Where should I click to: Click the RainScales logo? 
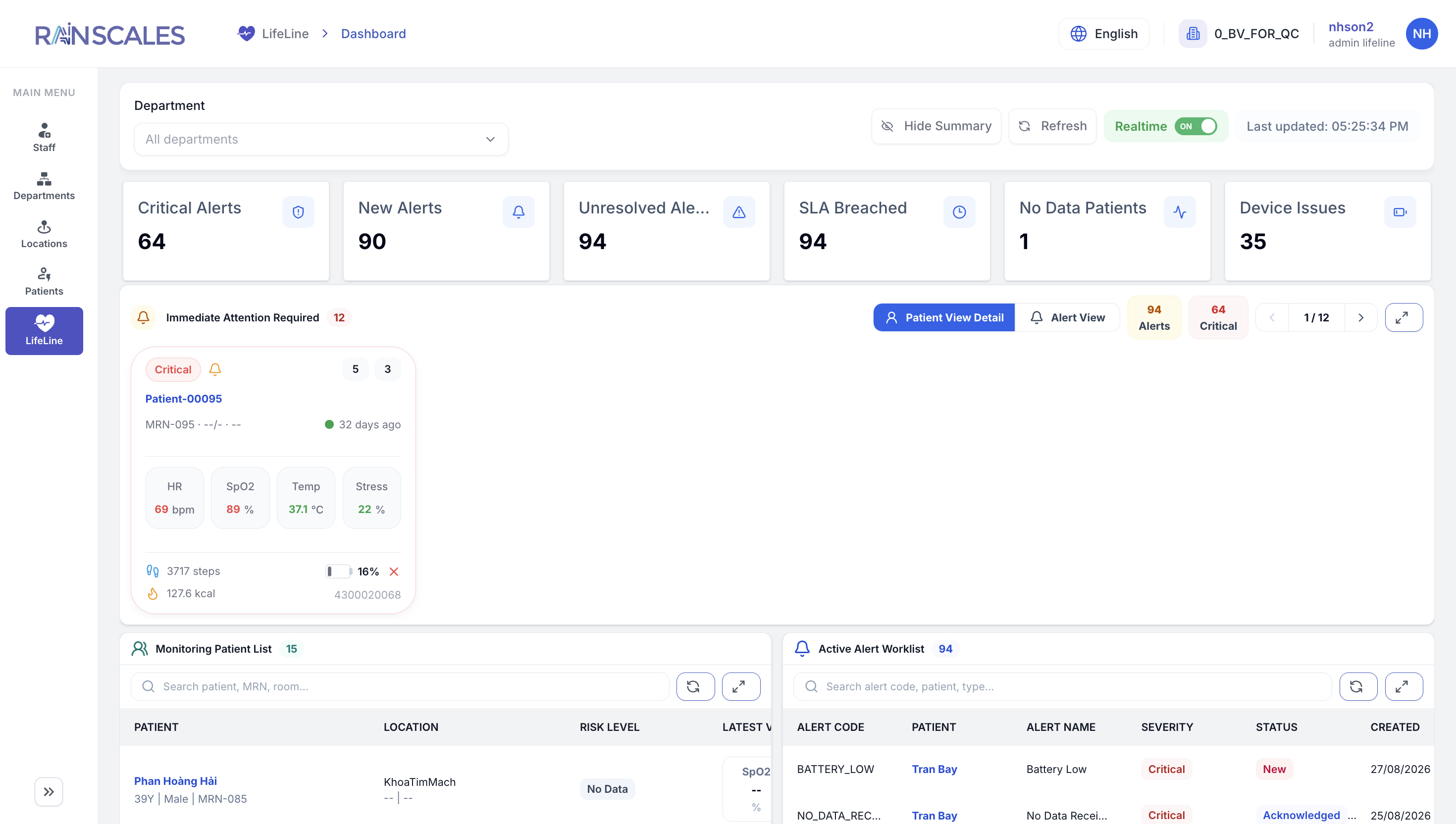pos(110,34)
